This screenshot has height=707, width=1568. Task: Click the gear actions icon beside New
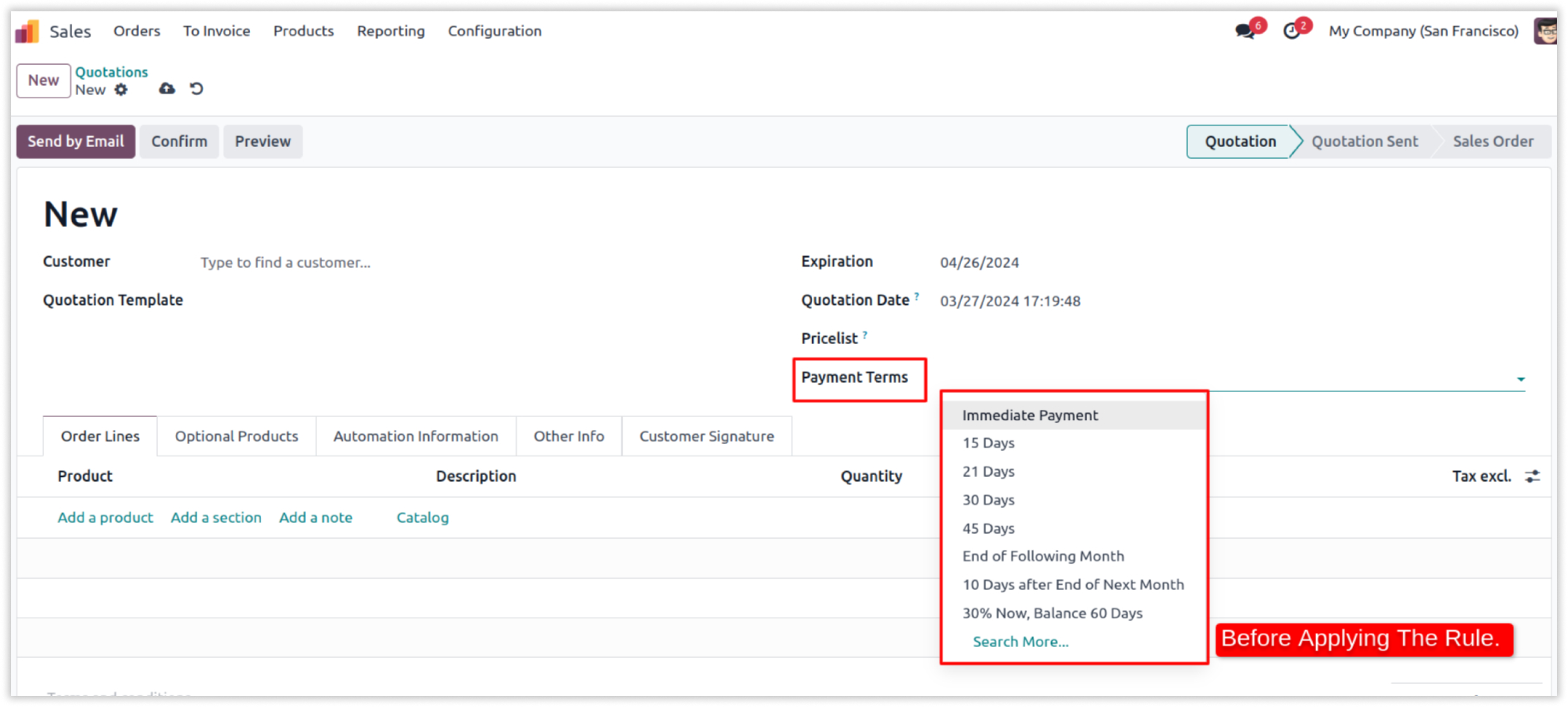(x=121, y=90)
